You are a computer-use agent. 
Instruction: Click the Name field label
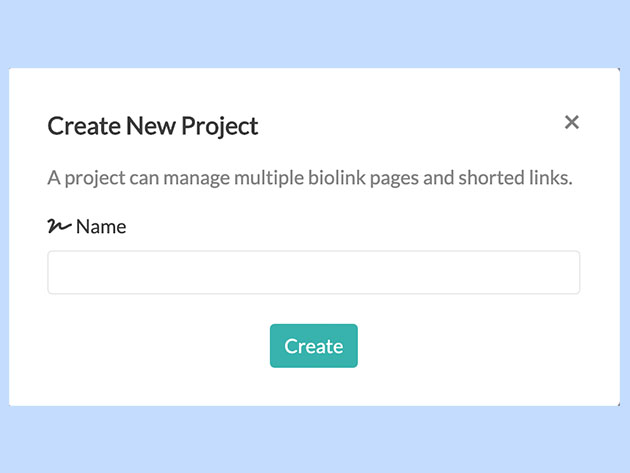101,227
